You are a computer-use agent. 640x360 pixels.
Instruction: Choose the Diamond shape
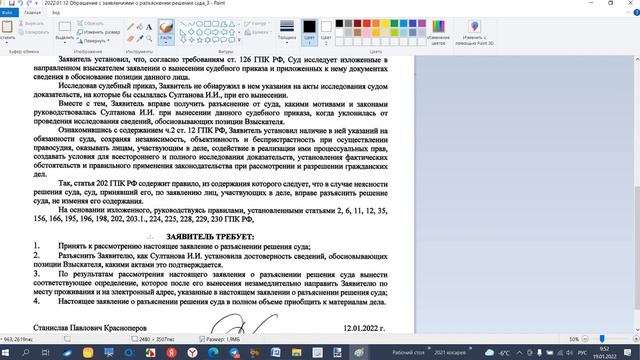[x=191, y=32]
